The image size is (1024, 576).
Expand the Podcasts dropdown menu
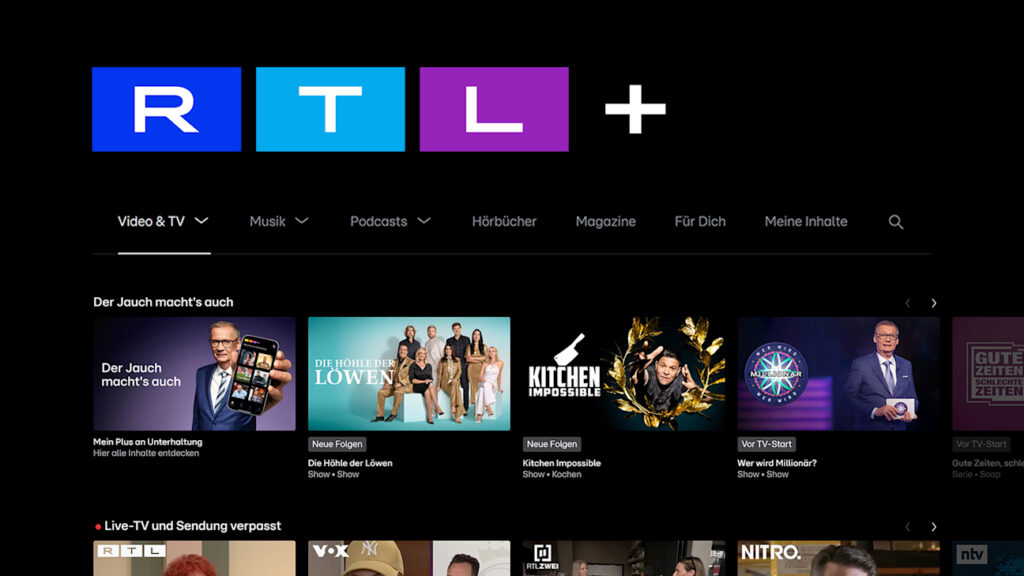390,221
